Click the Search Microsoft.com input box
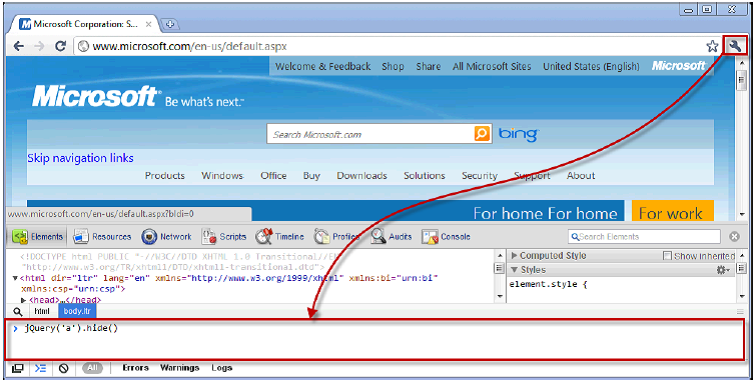 coord(370,134)
